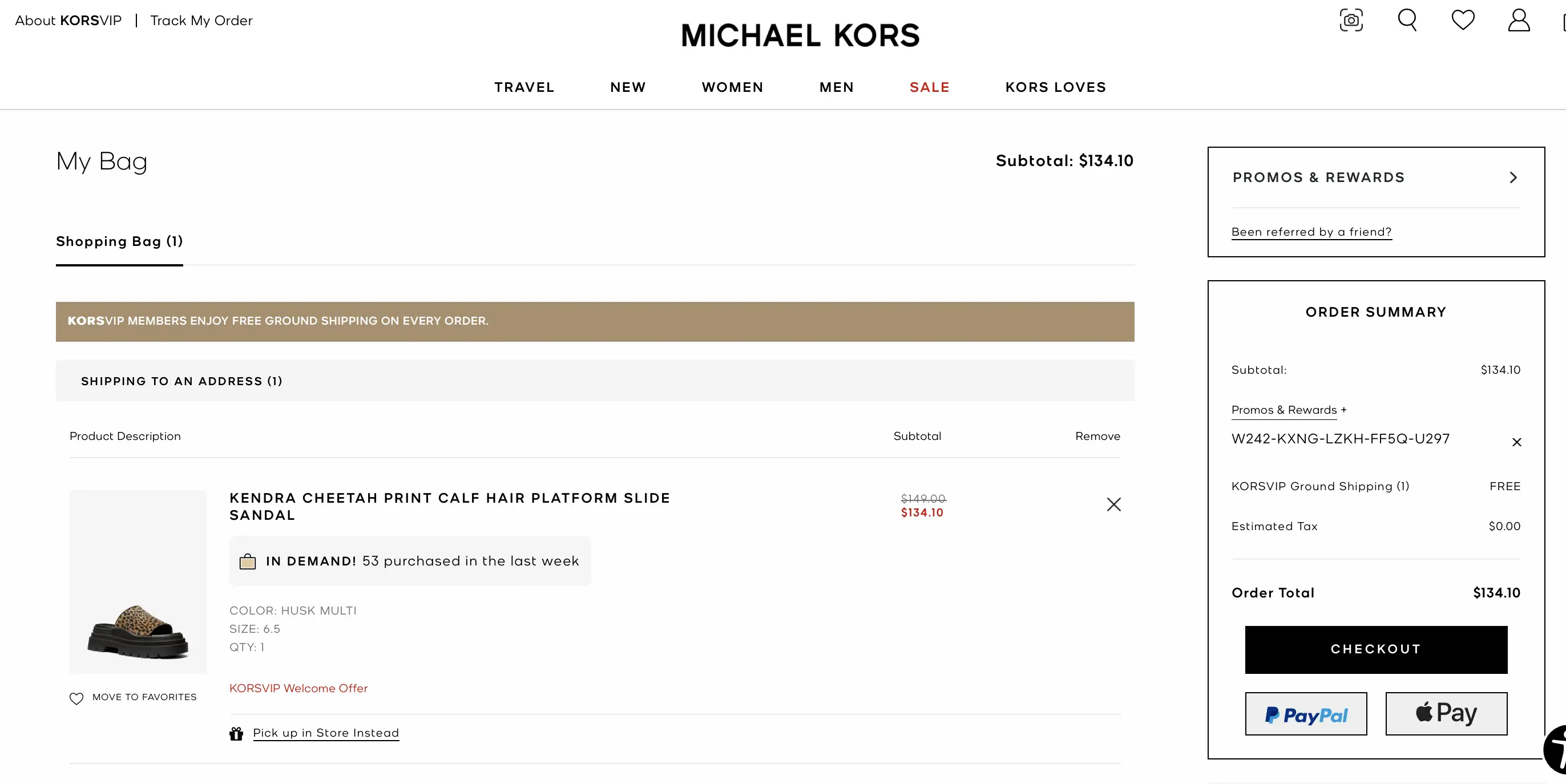
Task: Click the magnifying glass search icon
Action: coord(1407,20)
